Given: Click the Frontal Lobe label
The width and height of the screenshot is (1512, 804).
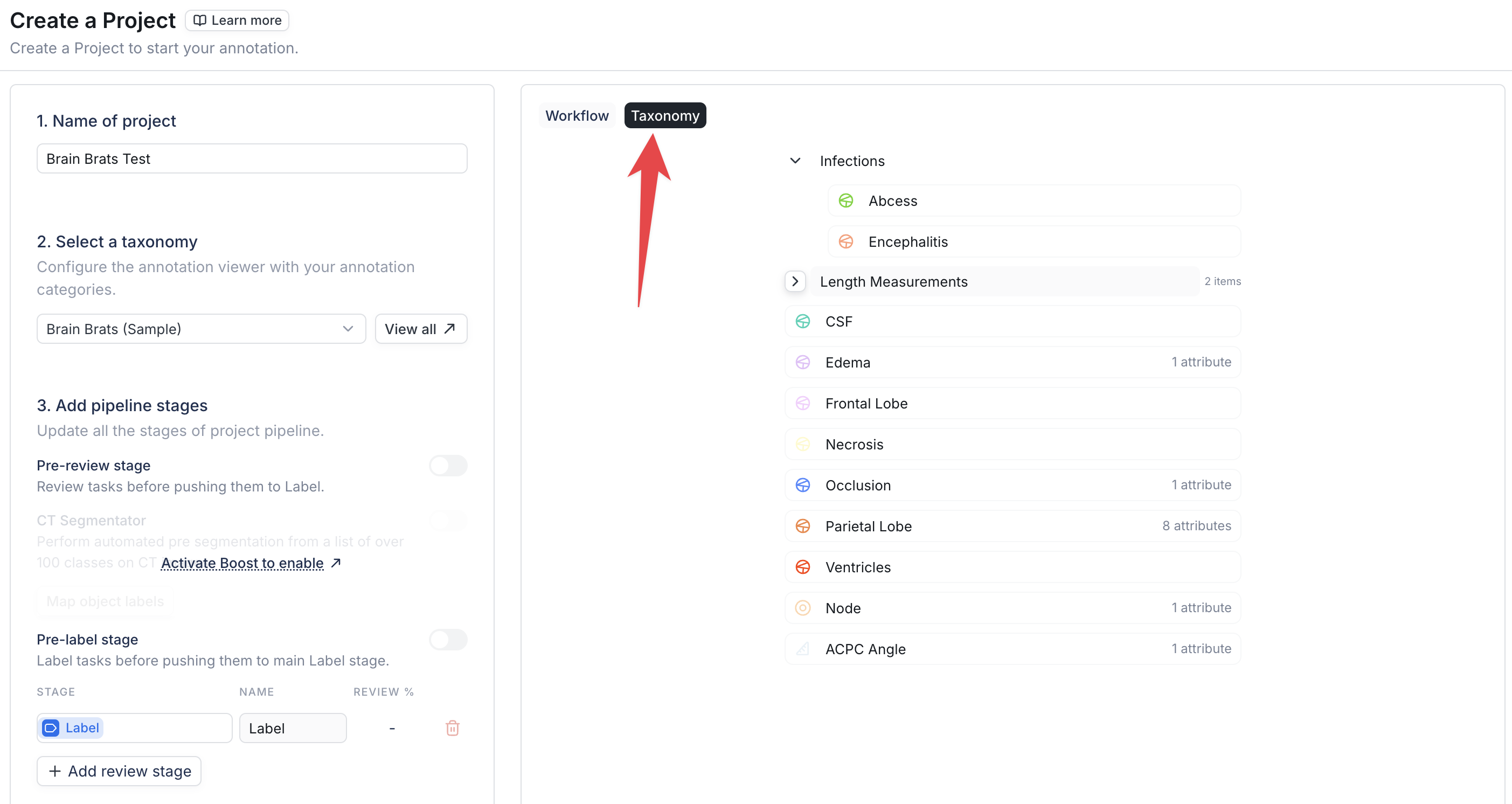Looking at the screenshot, I should click(866, 403).
